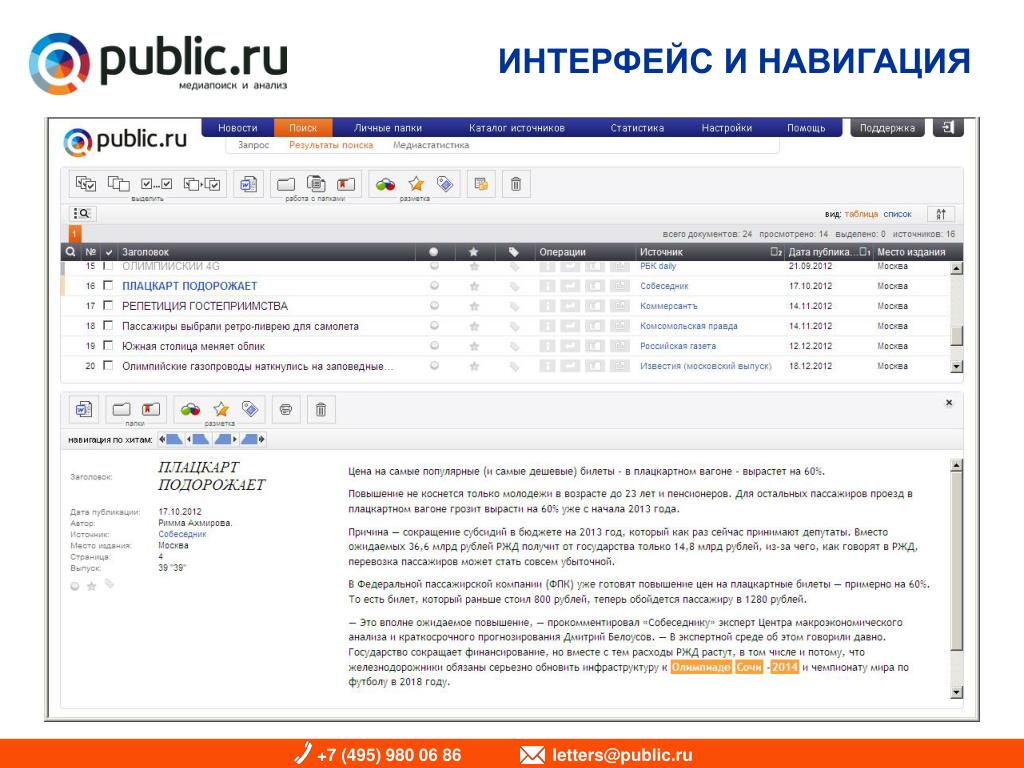Image resolution: width=1024 pixels, height=768 pixels.
Task: Click the bookmarked folder icon in top toolbar
Action: tap(346, 184)
